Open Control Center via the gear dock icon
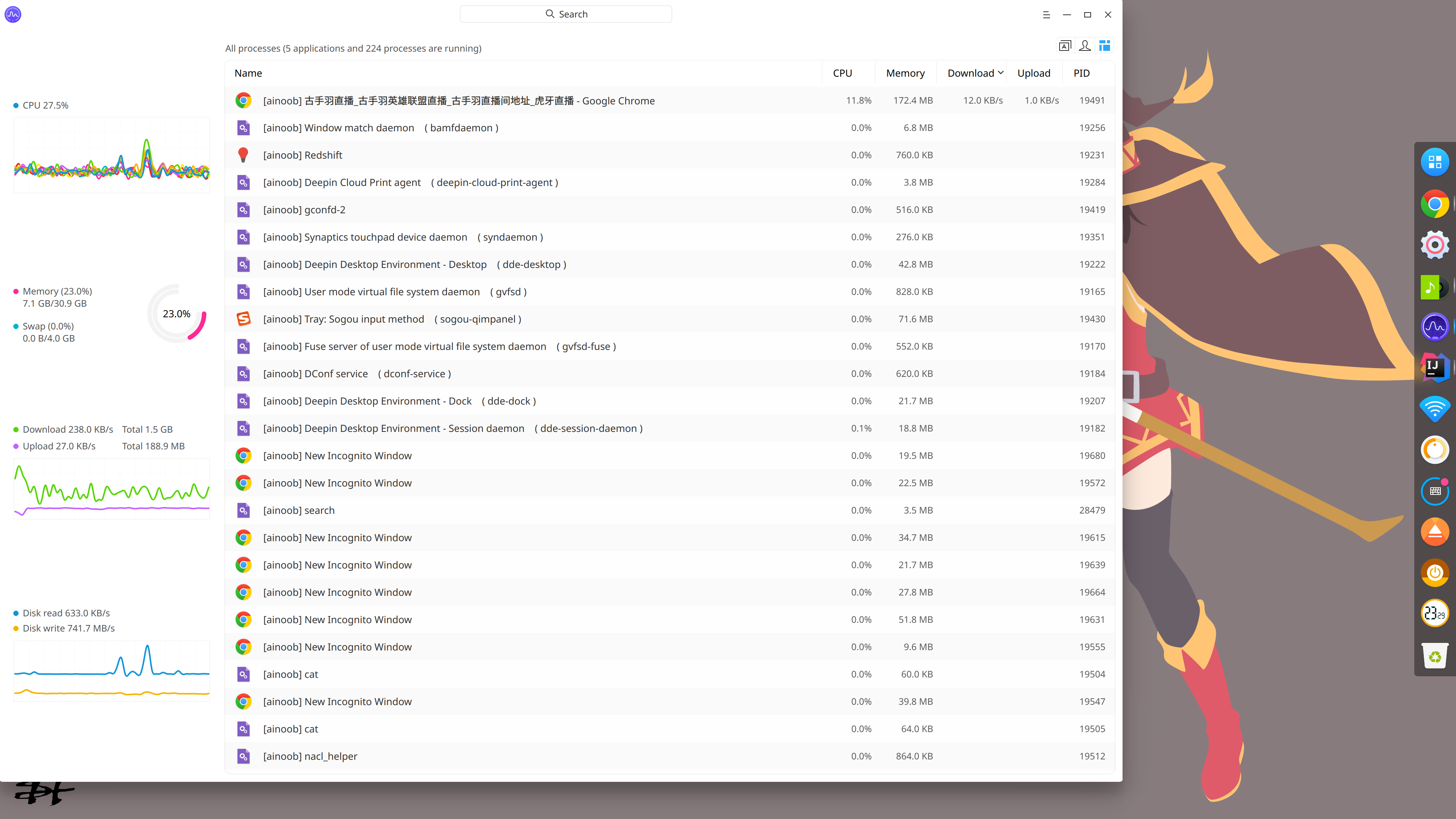 (1435, 244)
